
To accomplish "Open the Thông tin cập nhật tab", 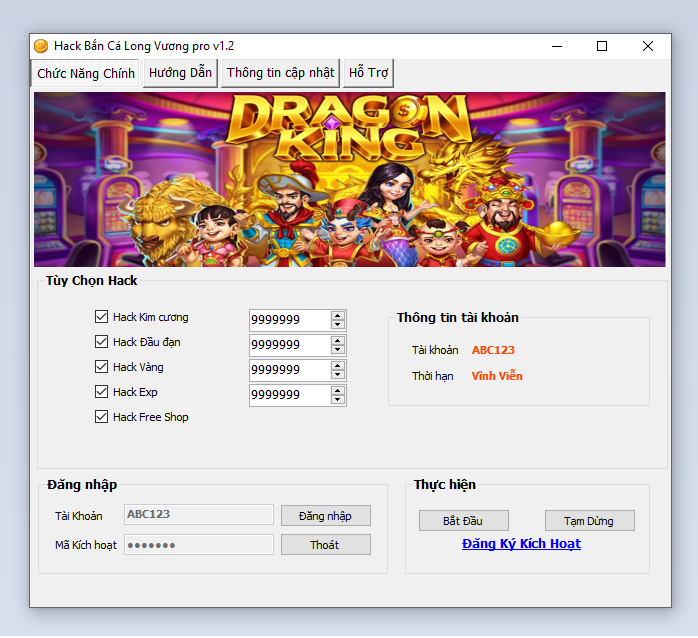I will [x=280, y=73].
